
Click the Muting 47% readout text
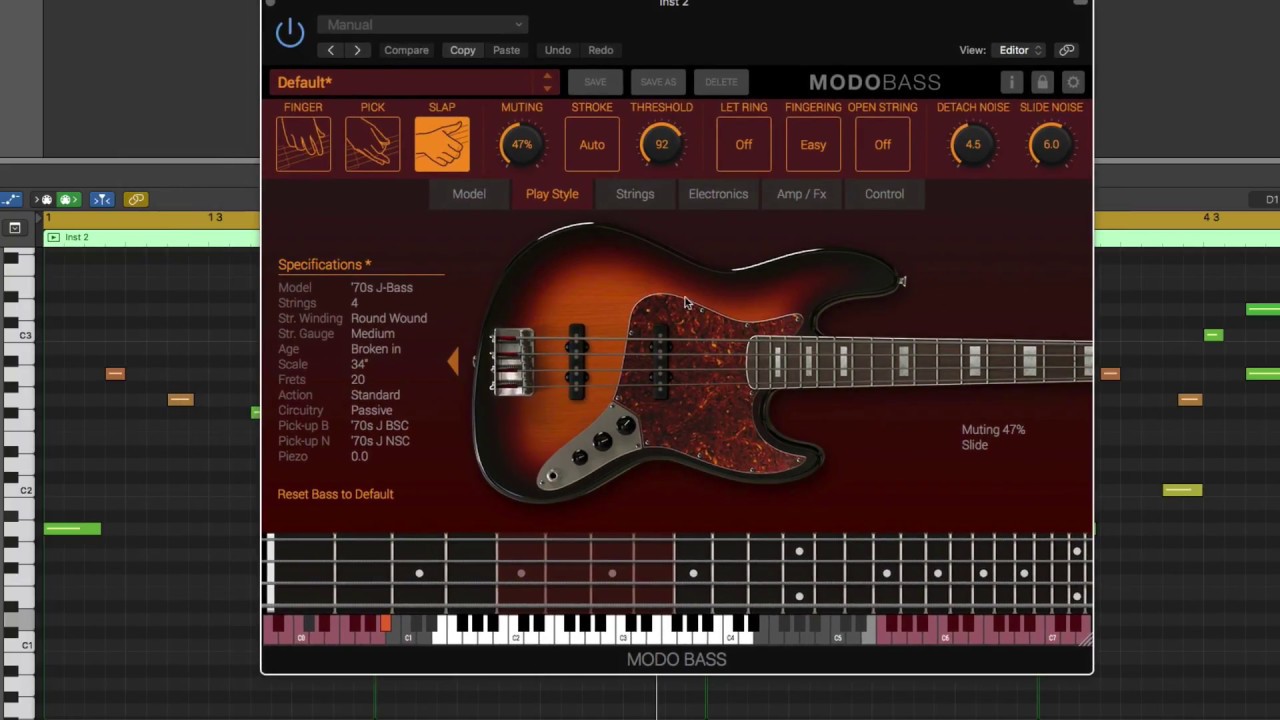point(993,430)
